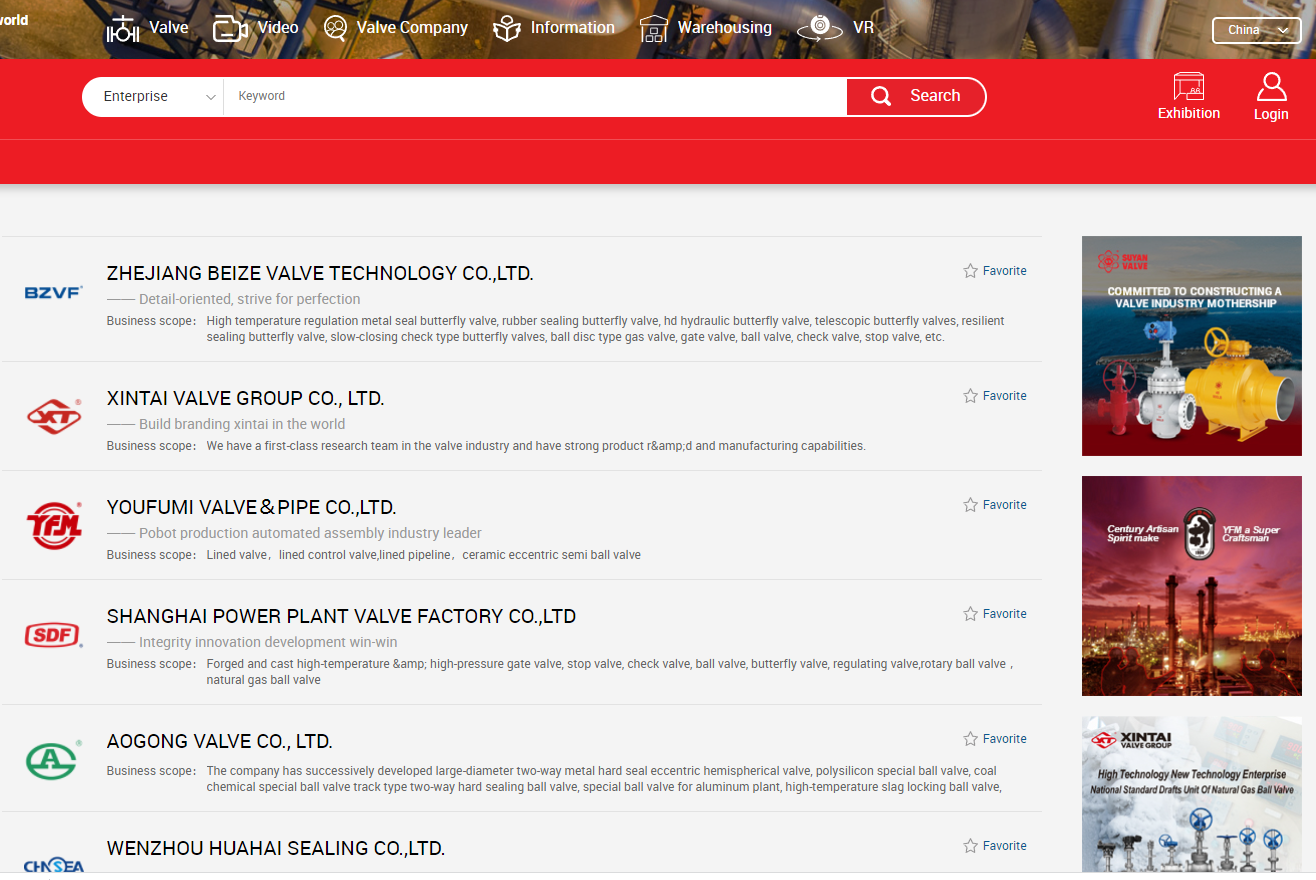Click the Exhibition text label

(x=1189, y=114)
